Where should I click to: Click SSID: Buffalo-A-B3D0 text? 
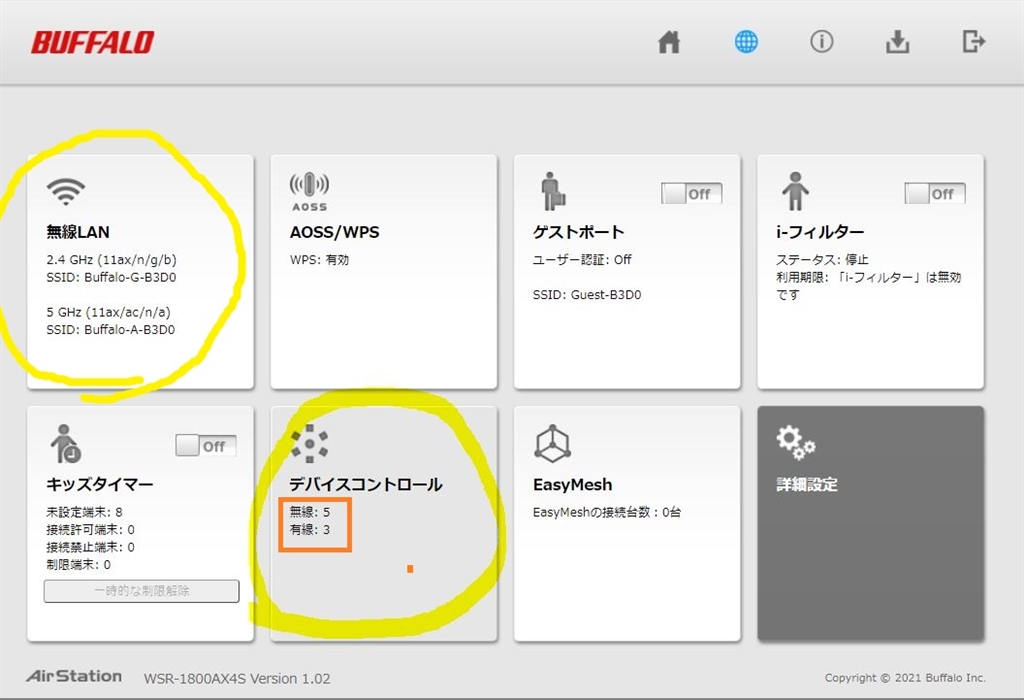[110, 330]
